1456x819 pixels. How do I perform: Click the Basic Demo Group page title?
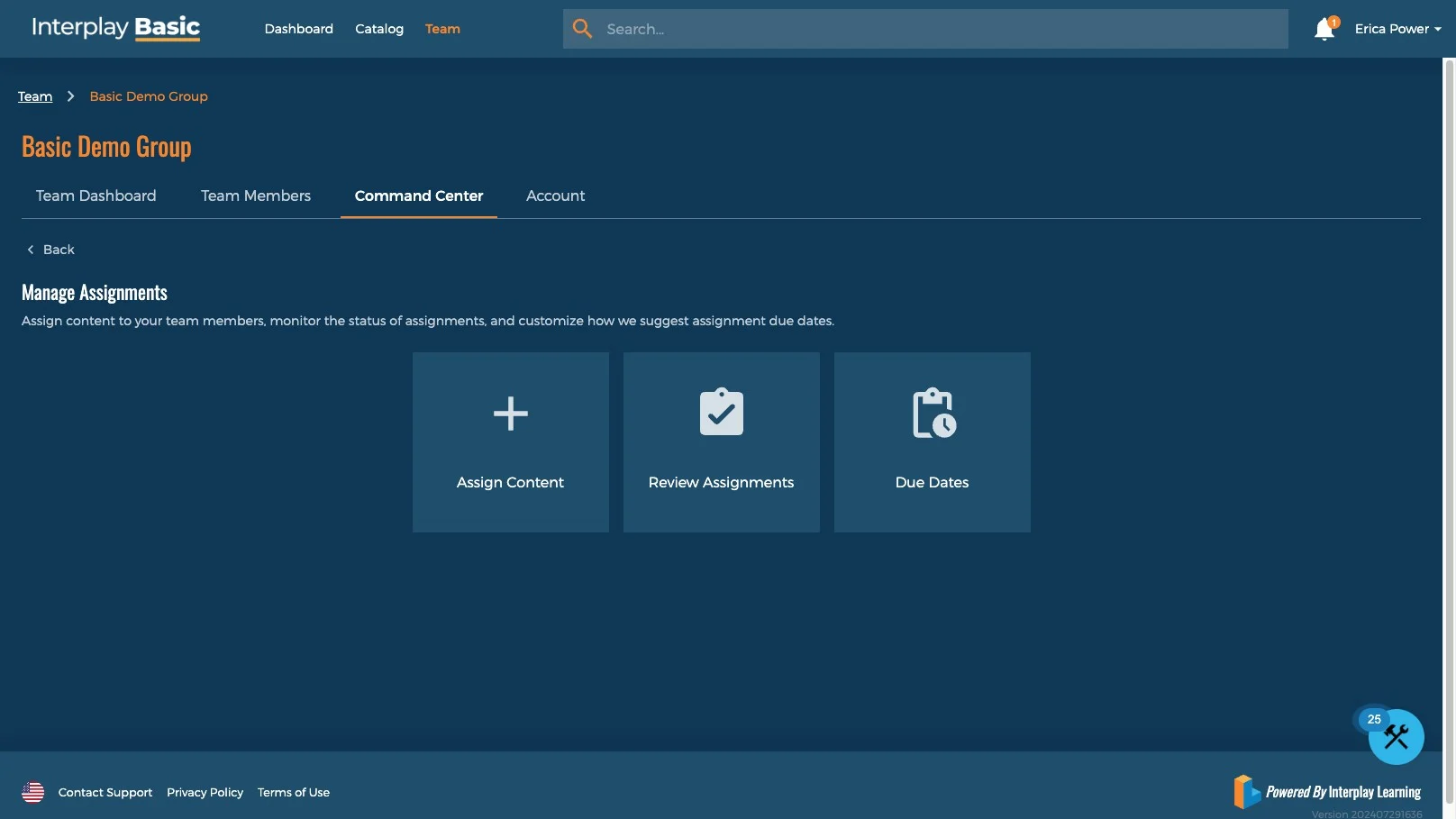(106, 147)
